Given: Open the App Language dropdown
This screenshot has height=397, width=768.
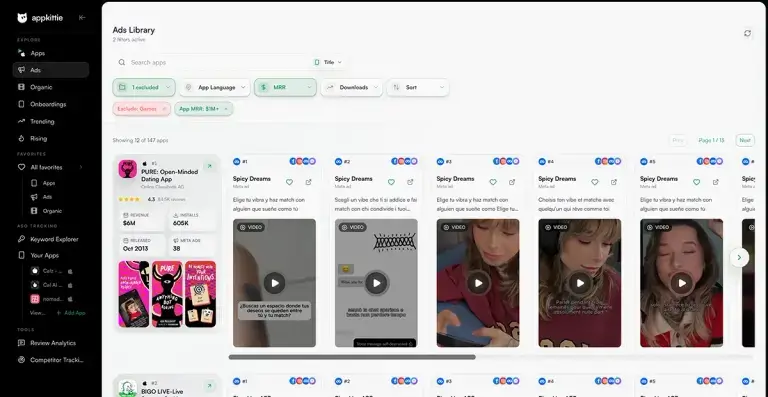Looking at the screenshot, I should coord(215,88).
